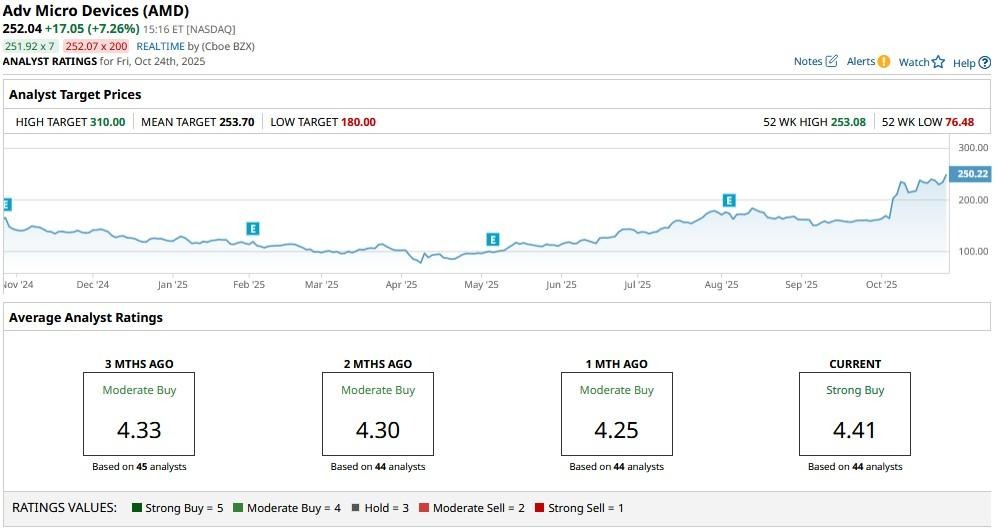Select the 3 Mths Ago 4.33 rating box
Screen dimensions: 996x529
(x=138, y=412)
